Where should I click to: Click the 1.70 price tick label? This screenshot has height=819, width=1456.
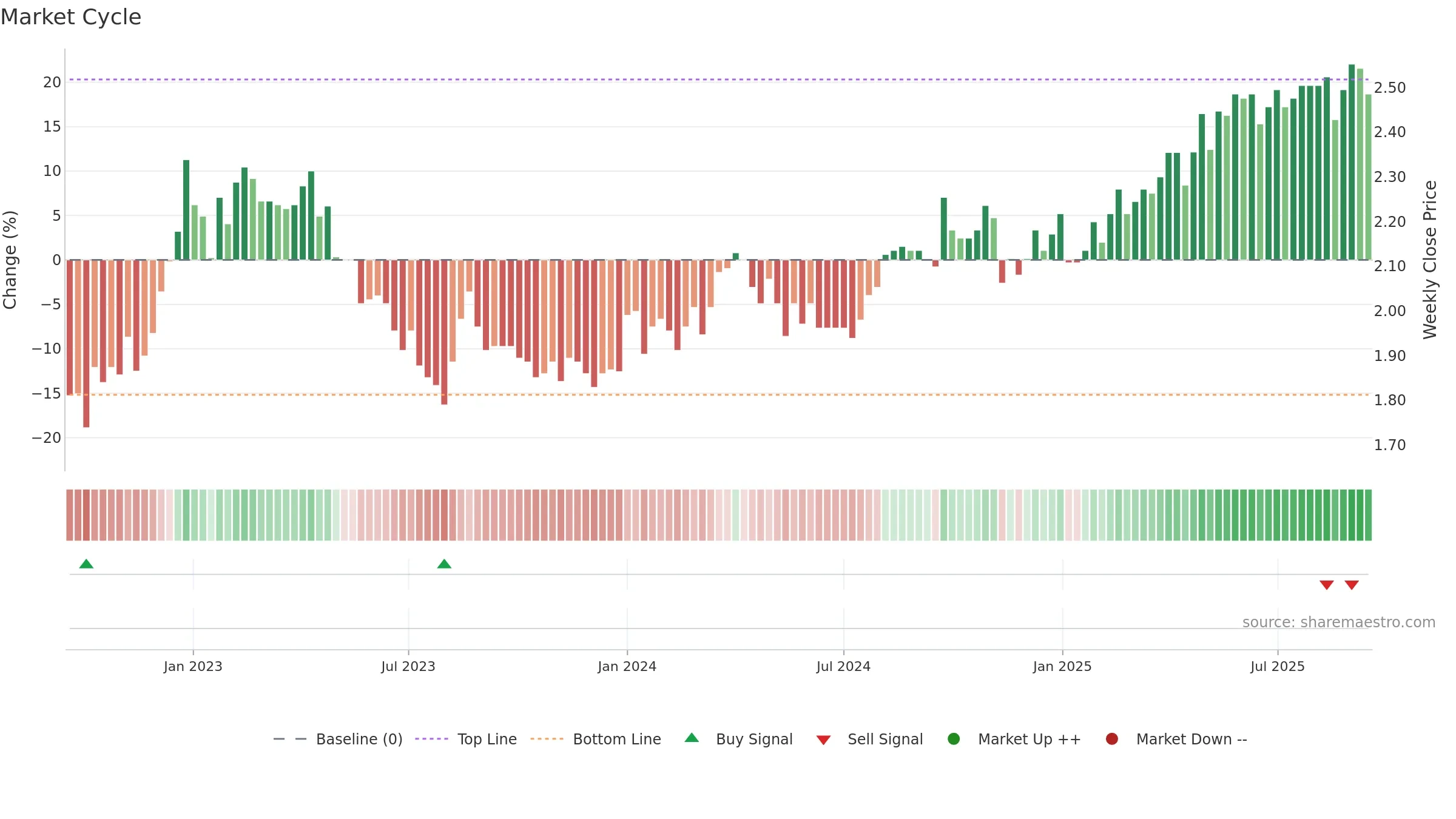point(1390,445)
